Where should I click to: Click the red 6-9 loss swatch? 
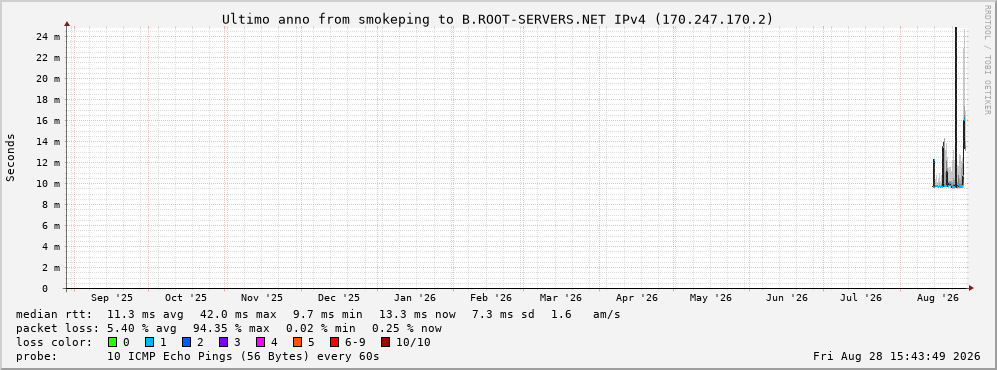pos(334,342)
